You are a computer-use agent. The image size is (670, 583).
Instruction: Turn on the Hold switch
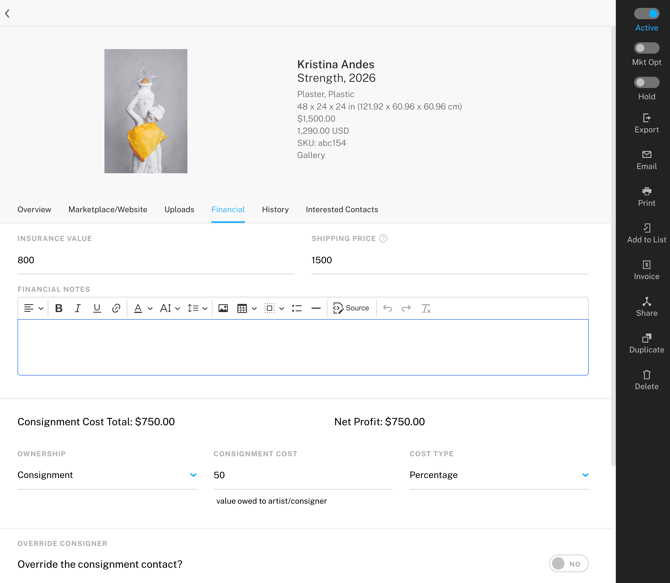pos(646,82)
